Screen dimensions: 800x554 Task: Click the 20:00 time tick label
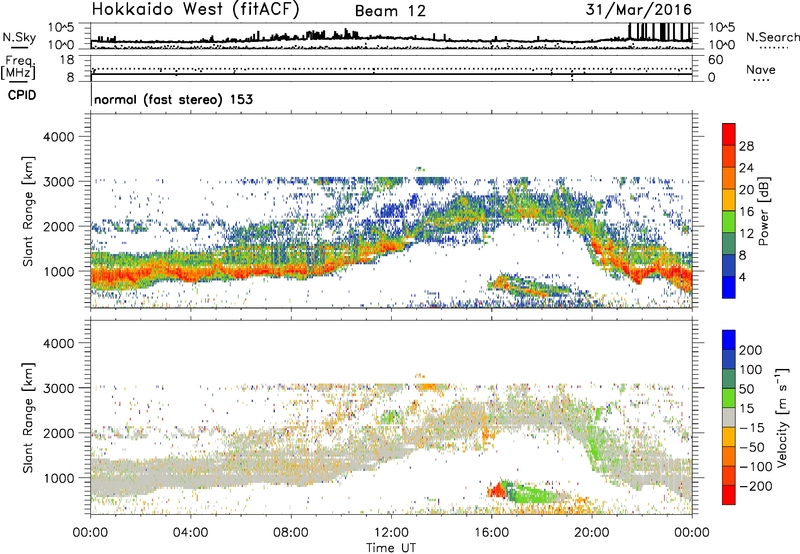[591, 533]
